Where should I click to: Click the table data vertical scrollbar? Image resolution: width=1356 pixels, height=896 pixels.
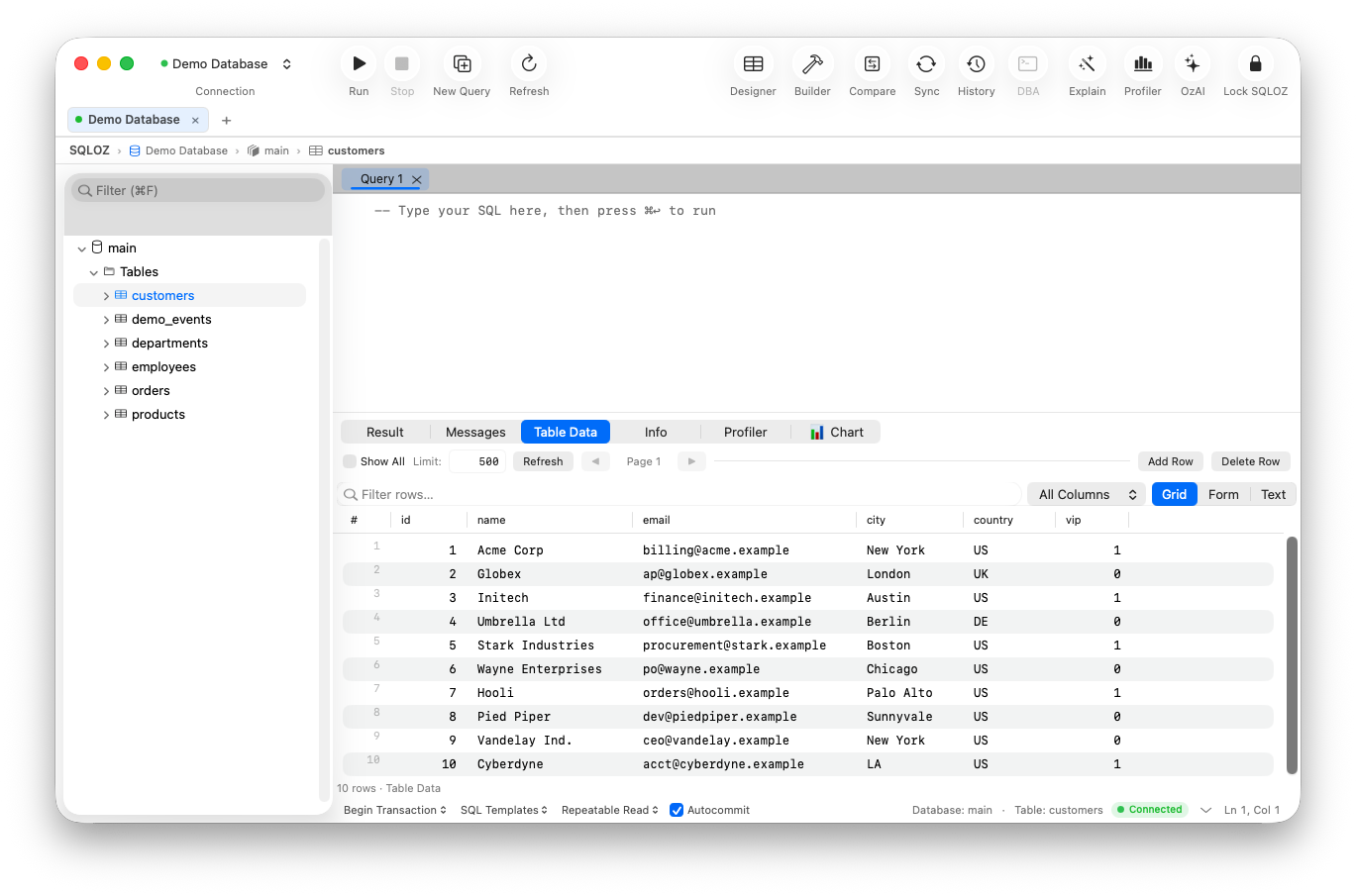point(1292,655)
